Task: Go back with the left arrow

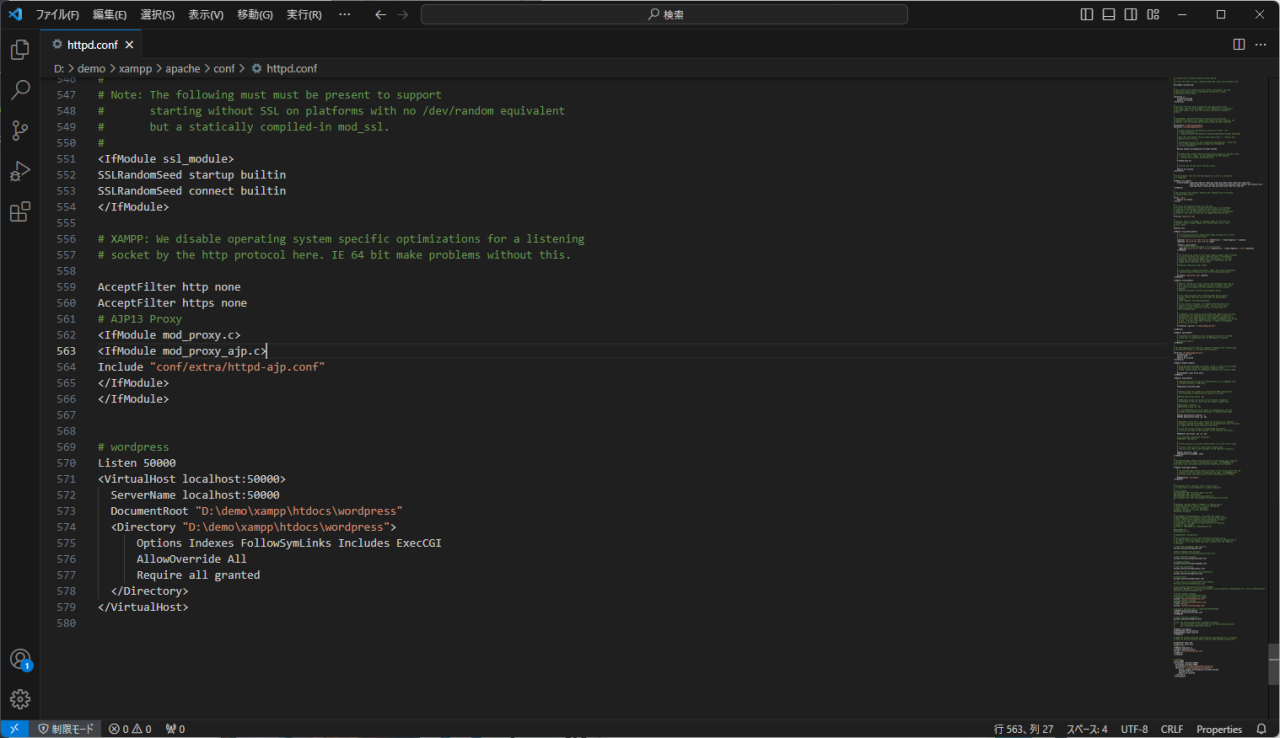Action: pyautogui.click(x=380, y=15)
